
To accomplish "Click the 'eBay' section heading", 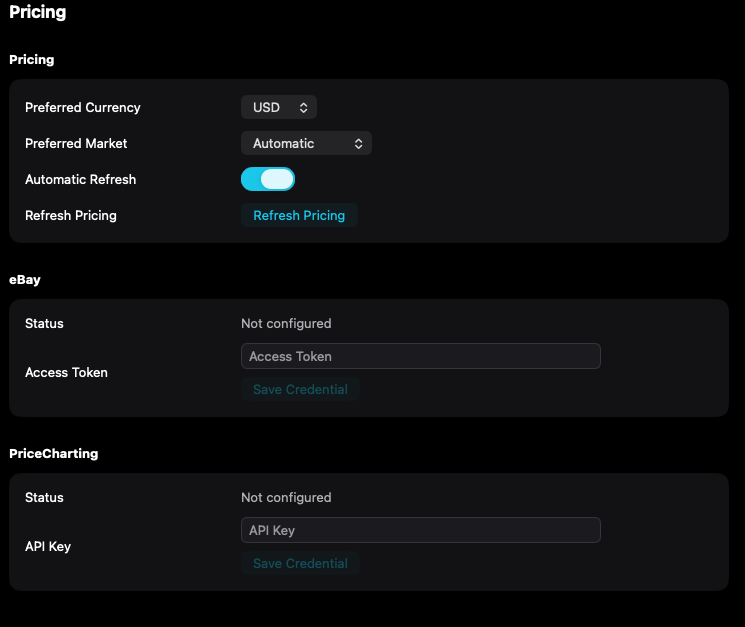I will 25,280.
